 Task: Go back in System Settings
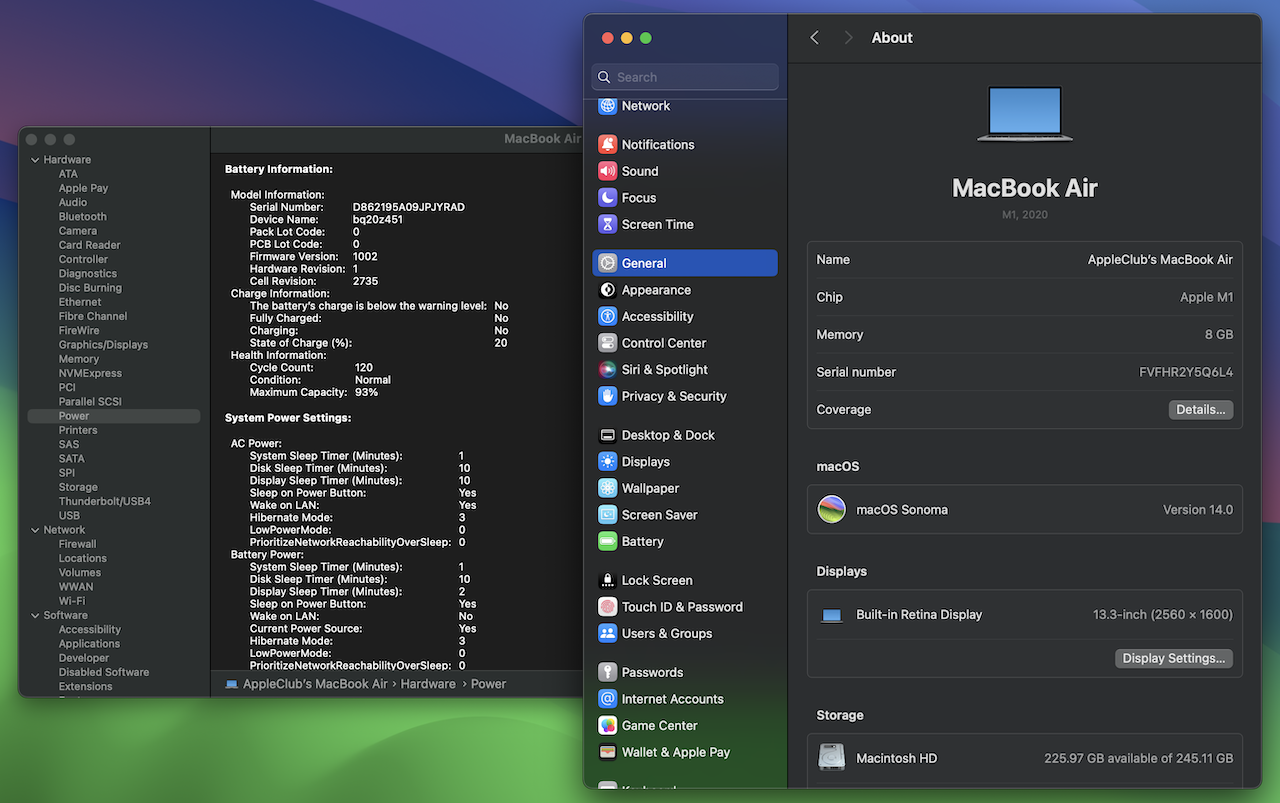(815, 37)
